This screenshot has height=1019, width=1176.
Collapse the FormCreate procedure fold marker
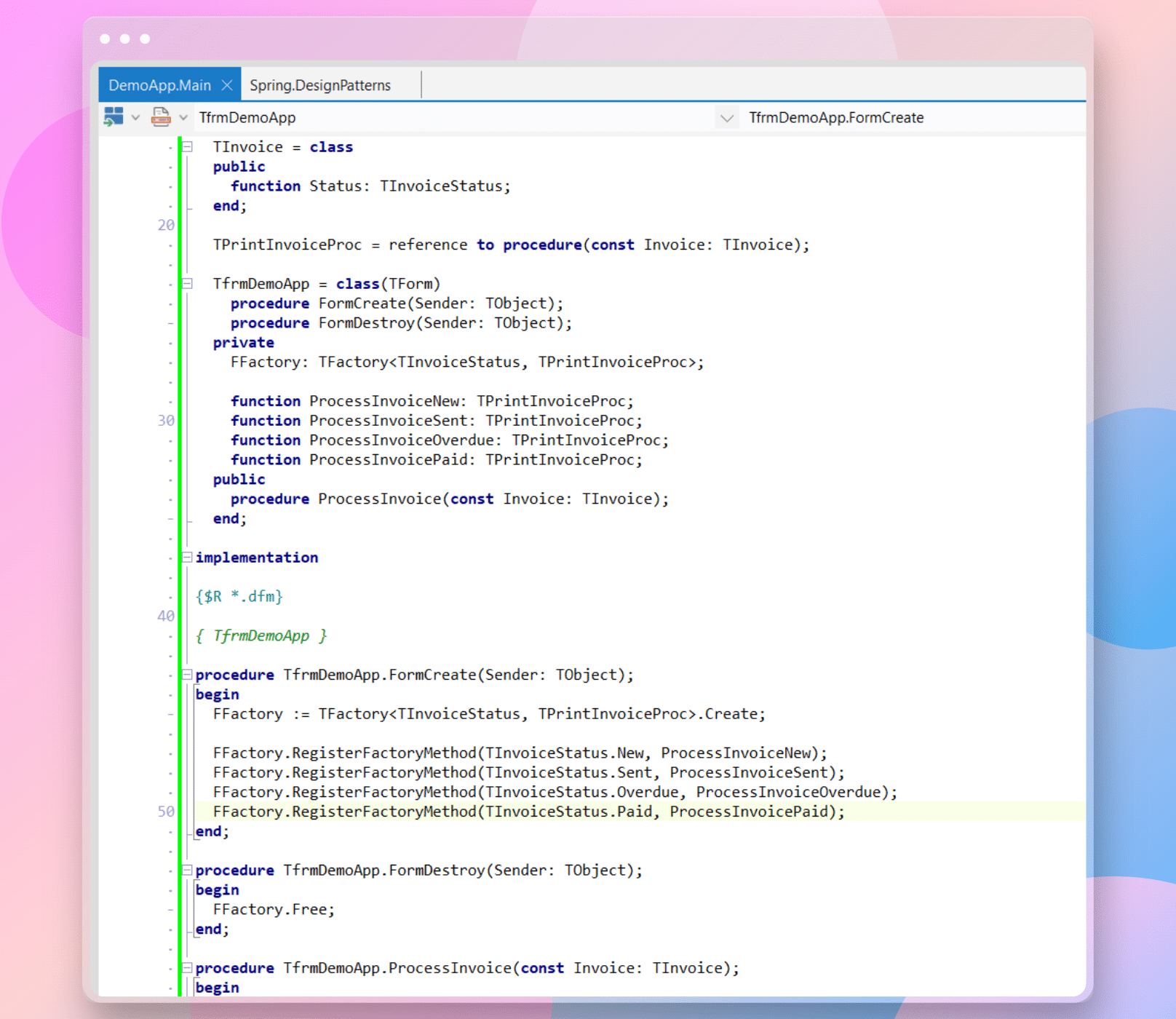(187, 674)
